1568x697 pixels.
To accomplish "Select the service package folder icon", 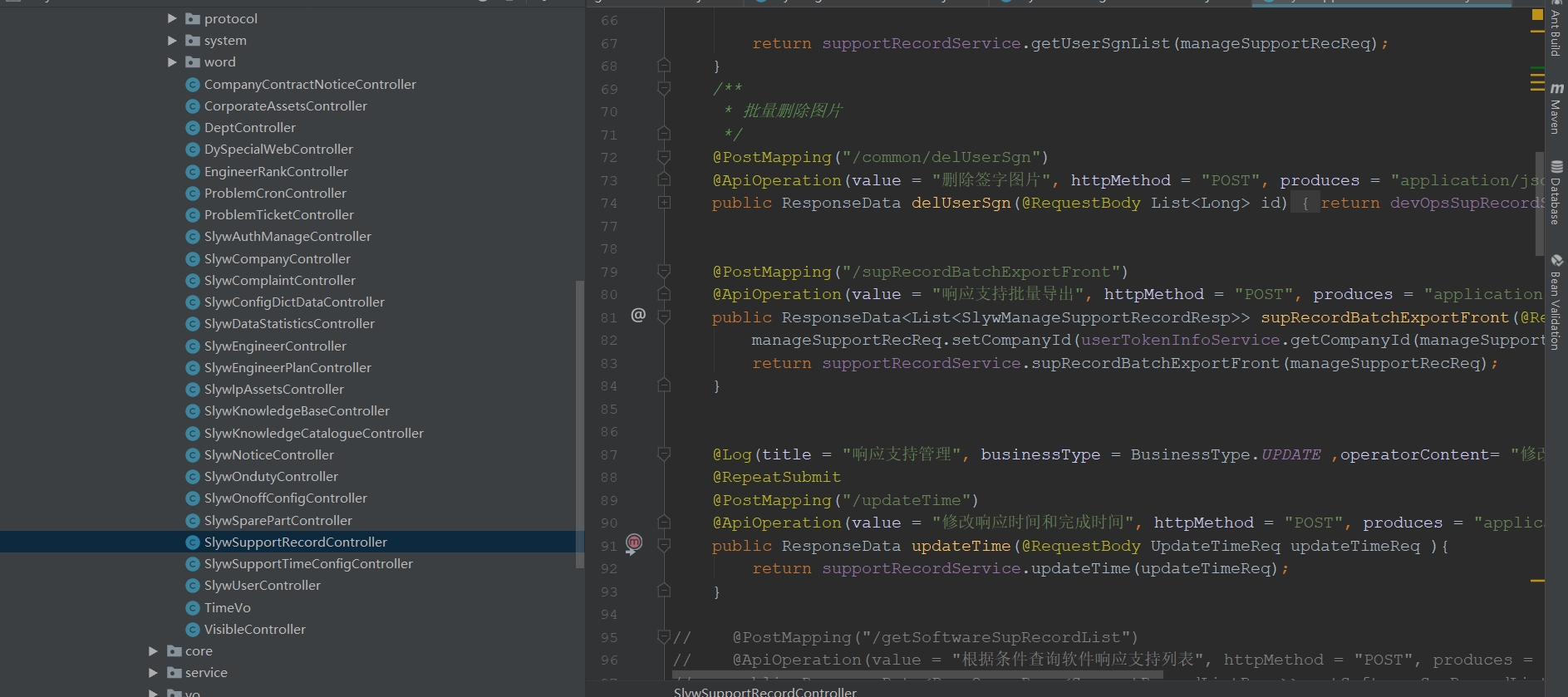I will (174, 672).
